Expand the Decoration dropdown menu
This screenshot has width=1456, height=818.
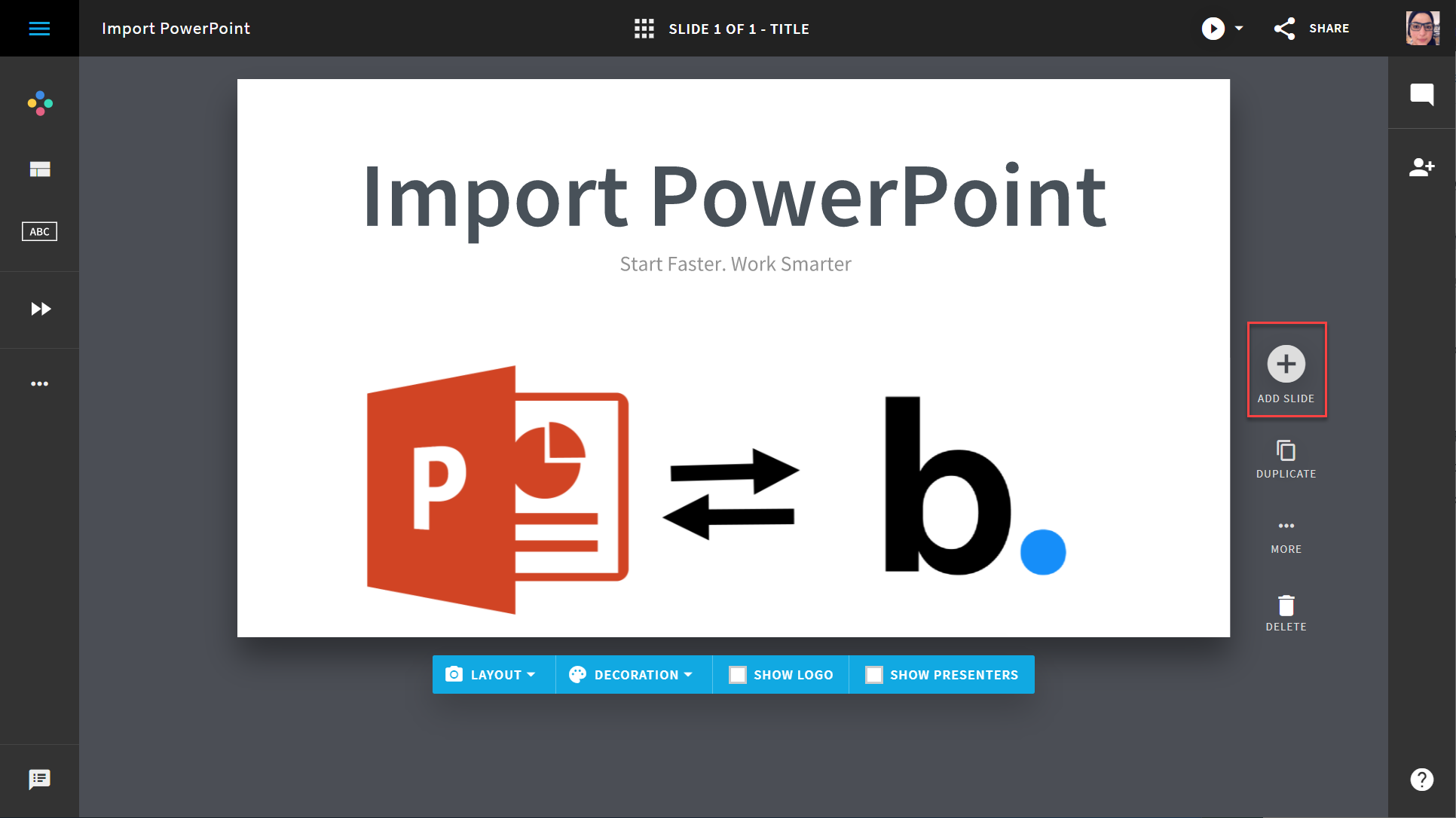[633, 674]
